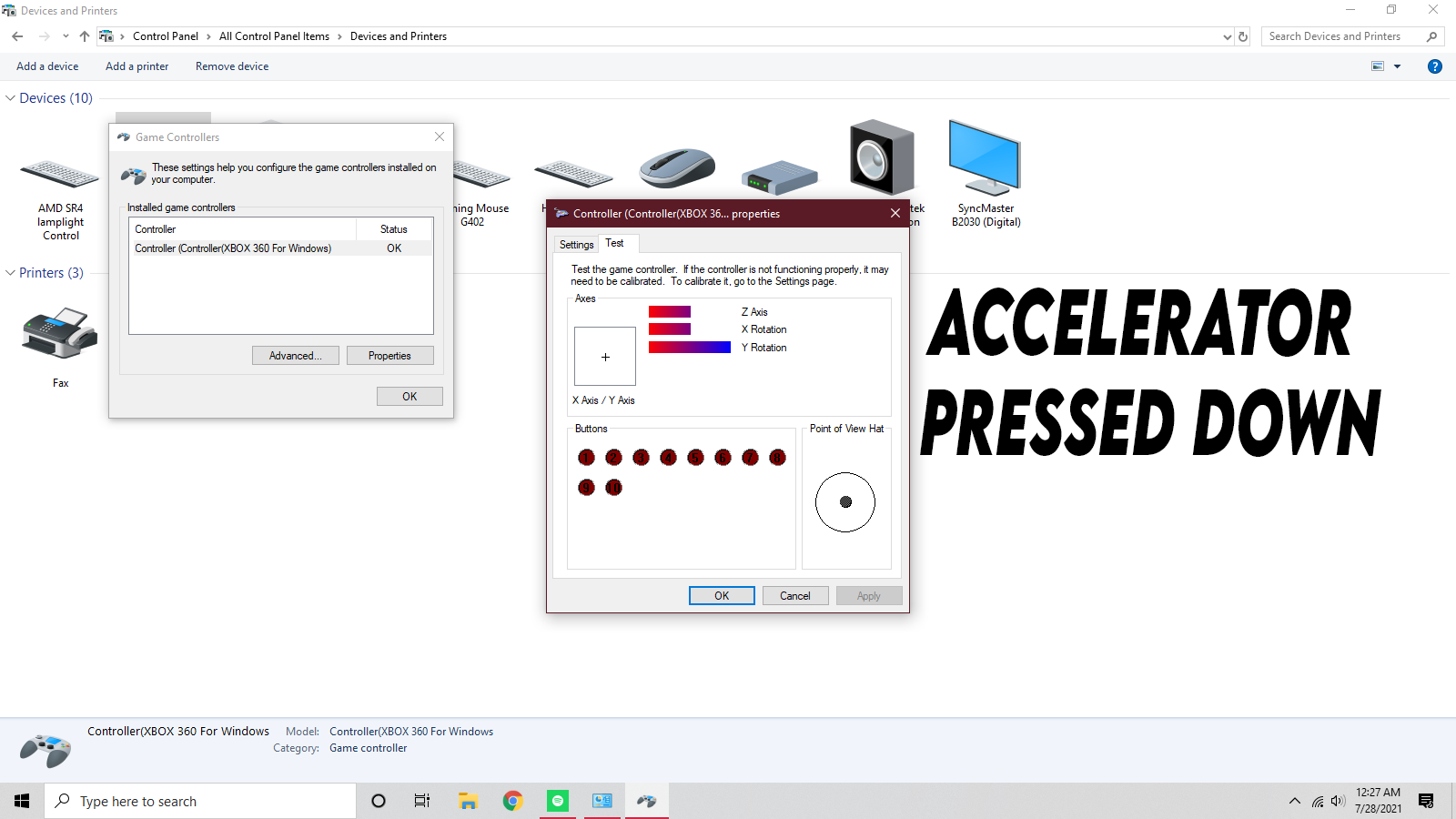Click button indicator 3
The width and height of the screenshot is (1456, 819).
click(x=641, y=457)
